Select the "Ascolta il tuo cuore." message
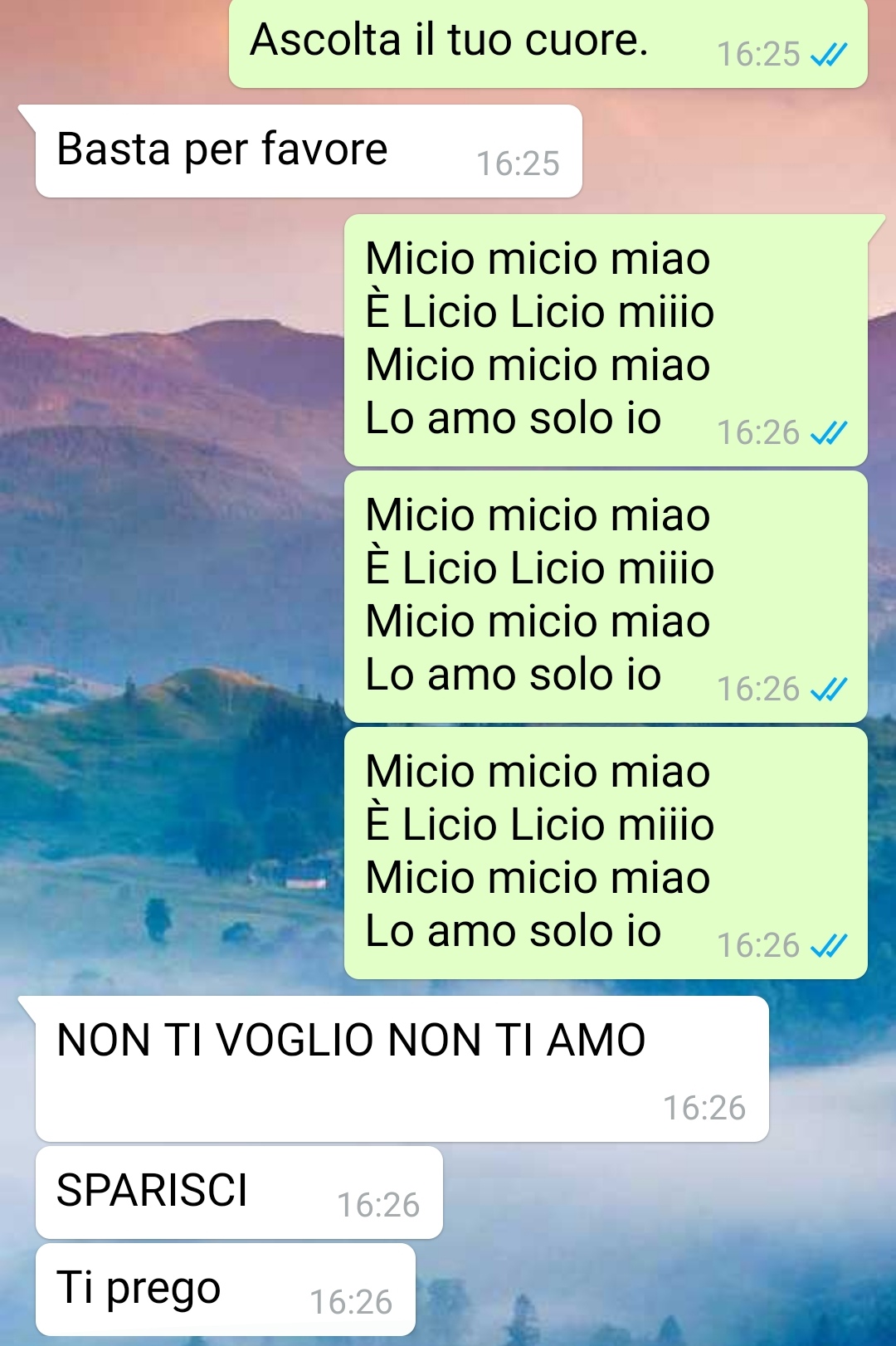Image resolution: width=896 pixels, height=1346 pixels. [548, 43]
